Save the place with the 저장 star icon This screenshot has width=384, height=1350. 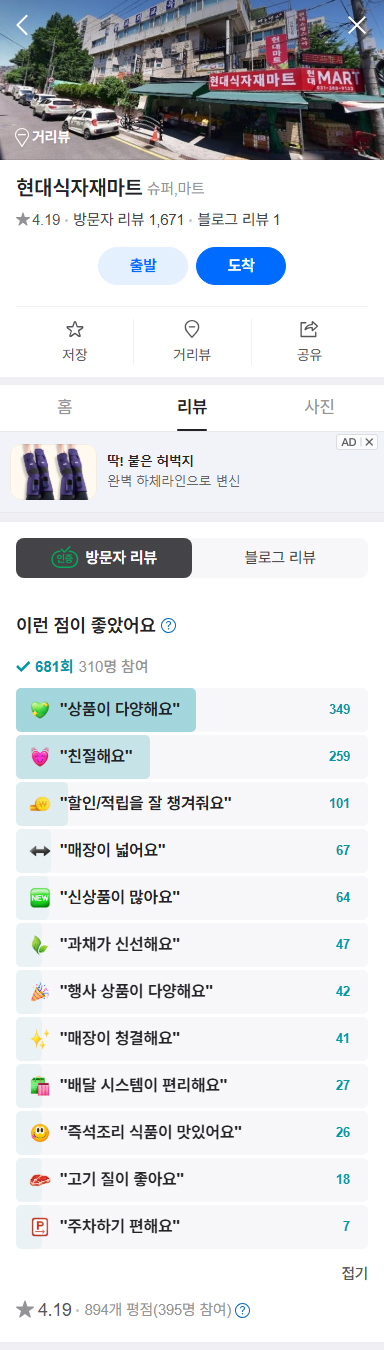click(75, 342)
